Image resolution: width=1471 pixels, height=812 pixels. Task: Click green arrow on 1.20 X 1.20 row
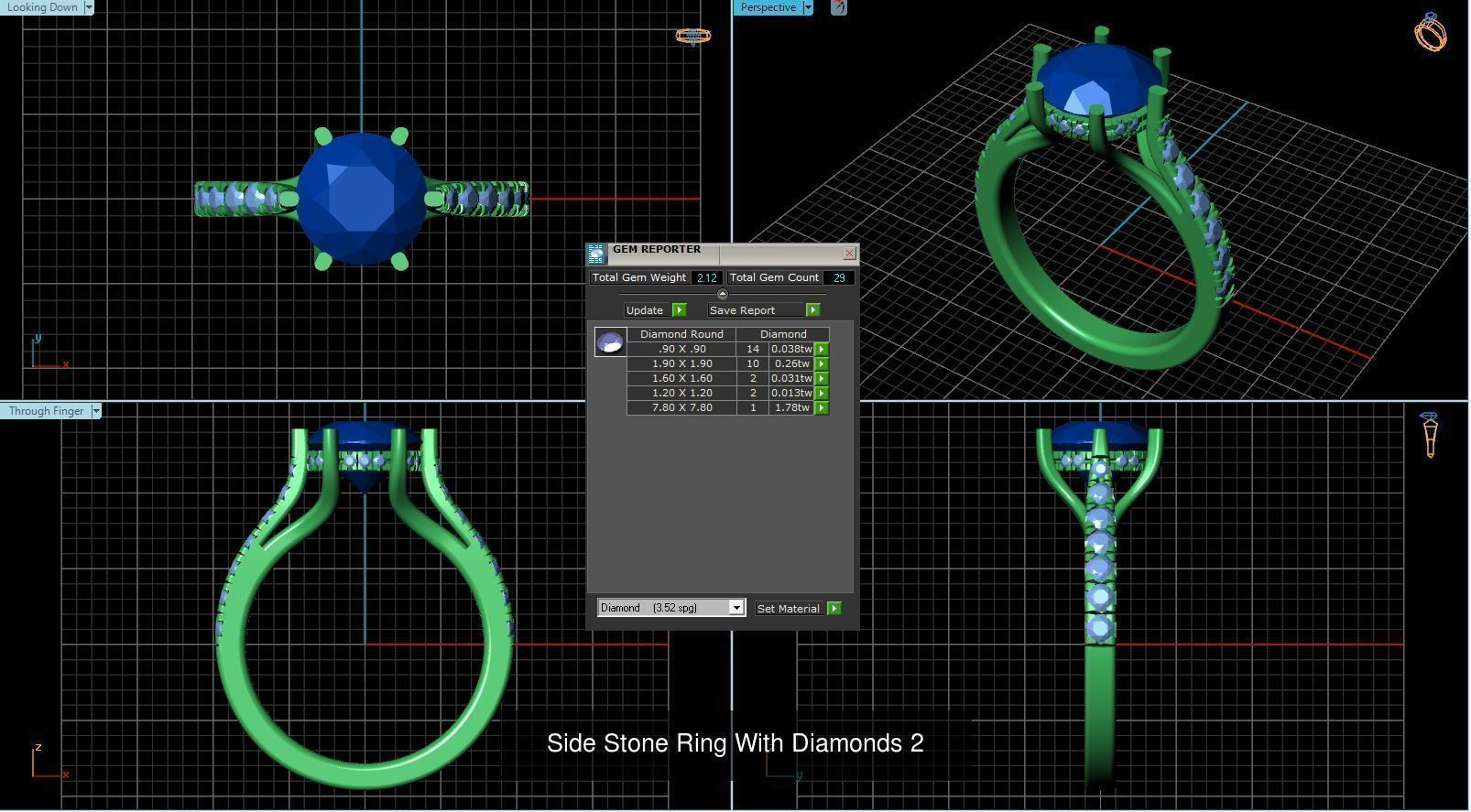(822, 393)
